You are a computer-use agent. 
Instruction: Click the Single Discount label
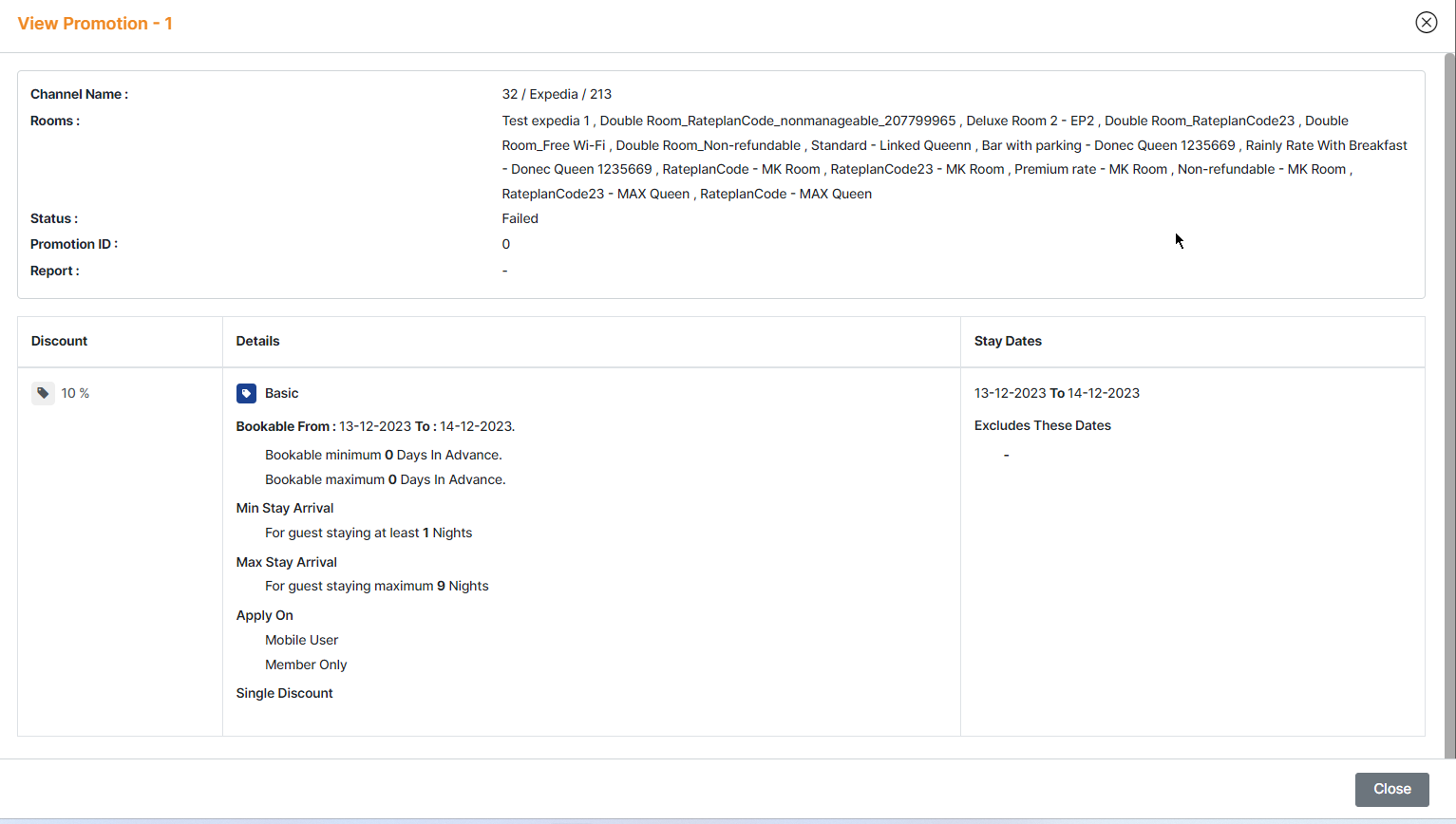[284, 693]
